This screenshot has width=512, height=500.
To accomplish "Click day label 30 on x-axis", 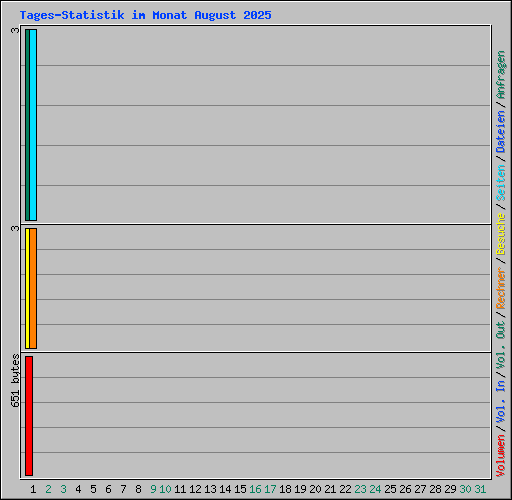I will pos(465,489).
